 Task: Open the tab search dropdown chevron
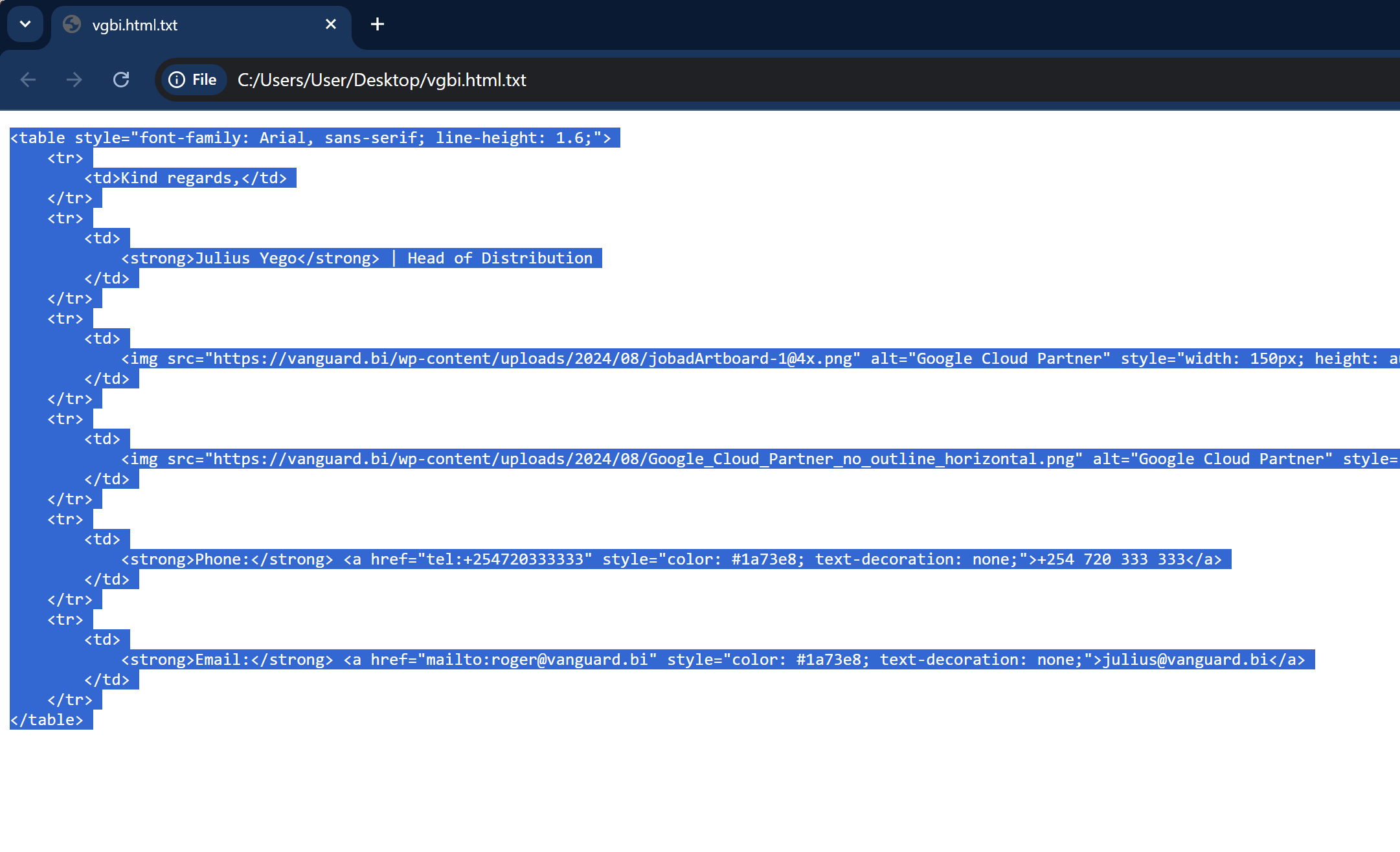[x=25, y=25]
